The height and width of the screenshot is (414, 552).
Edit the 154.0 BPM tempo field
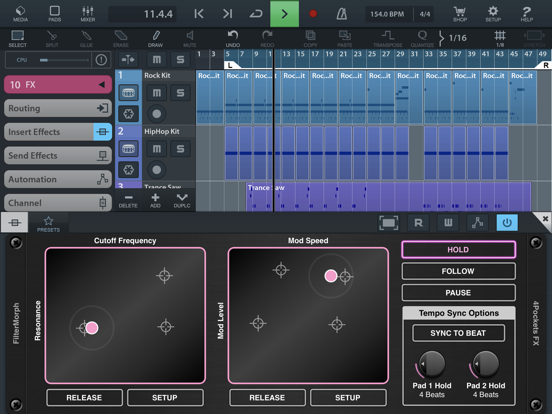tap(387, 14)
